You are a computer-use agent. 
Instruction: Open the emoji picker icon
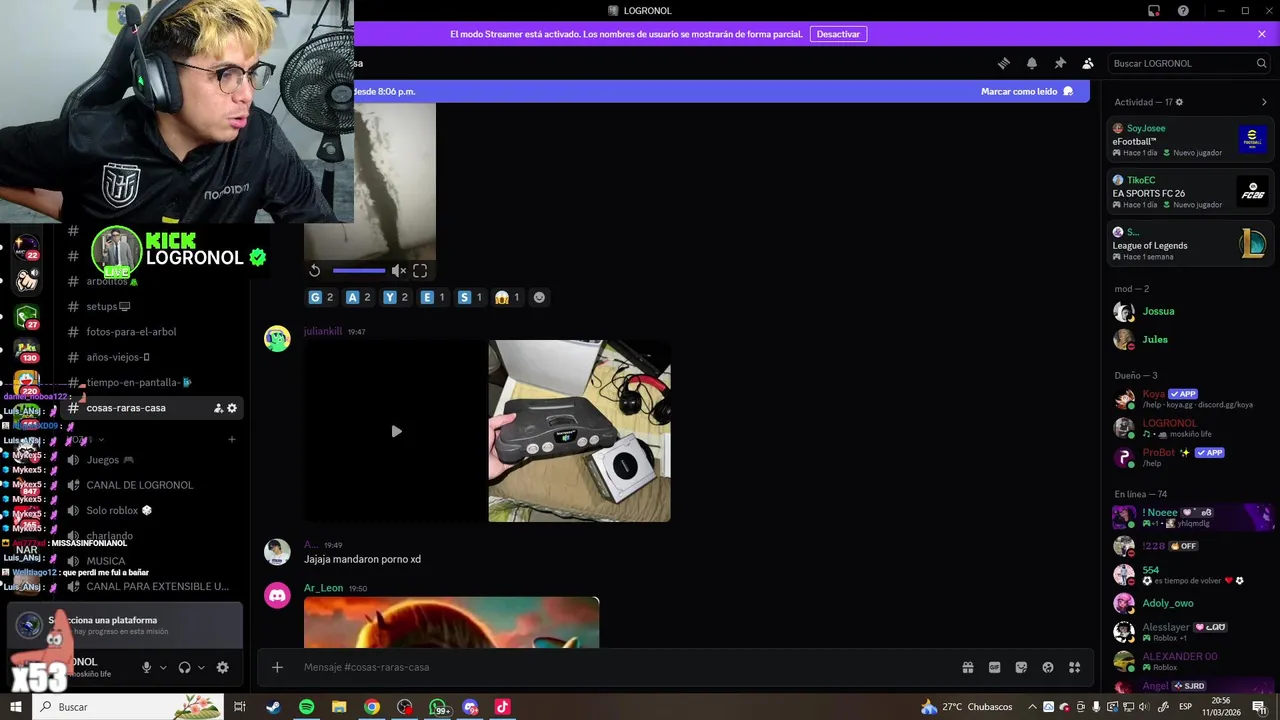[1048, 667]
